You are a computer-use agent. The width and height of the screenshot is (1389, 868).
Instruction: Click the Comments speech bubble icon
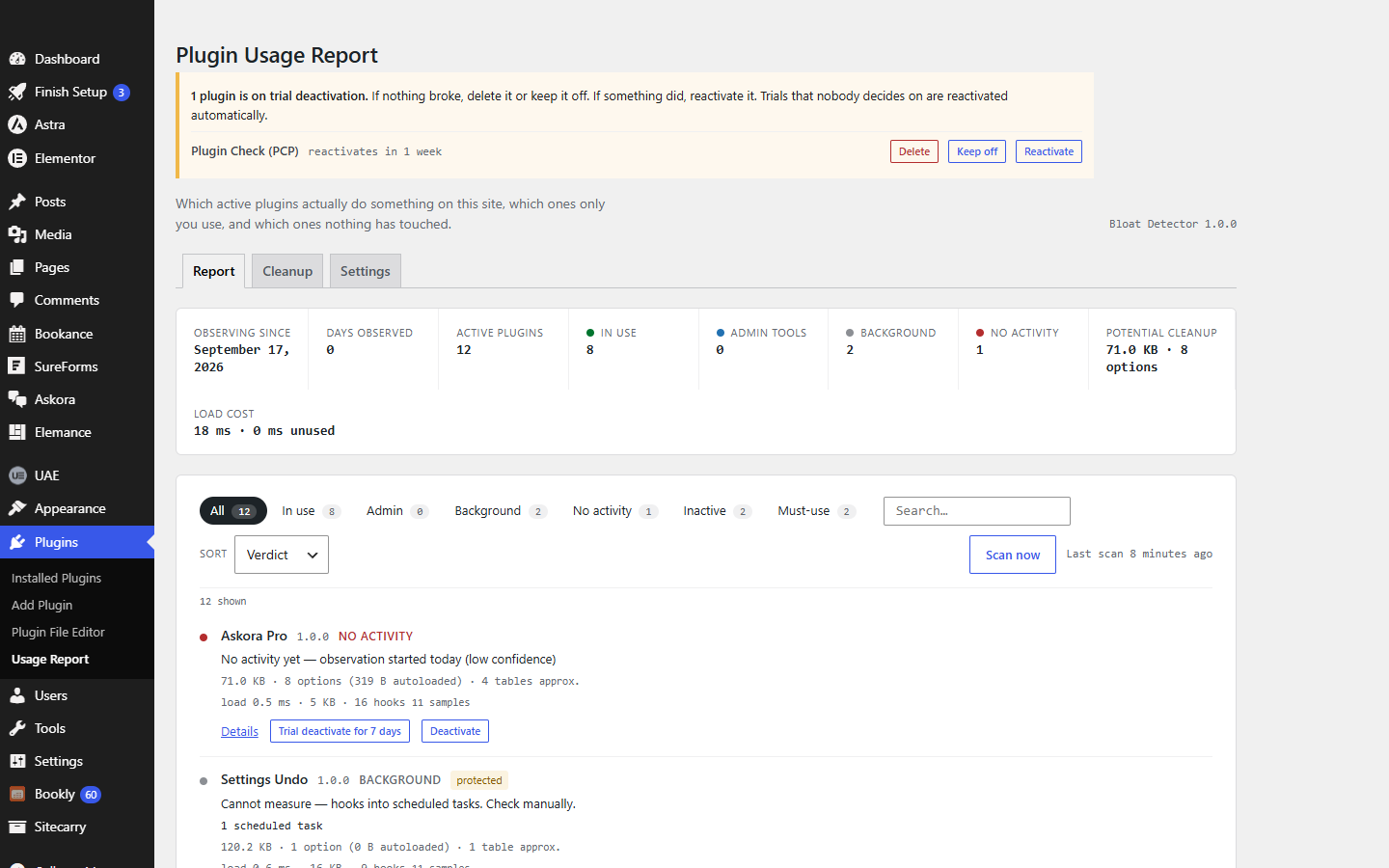[17, 300]
